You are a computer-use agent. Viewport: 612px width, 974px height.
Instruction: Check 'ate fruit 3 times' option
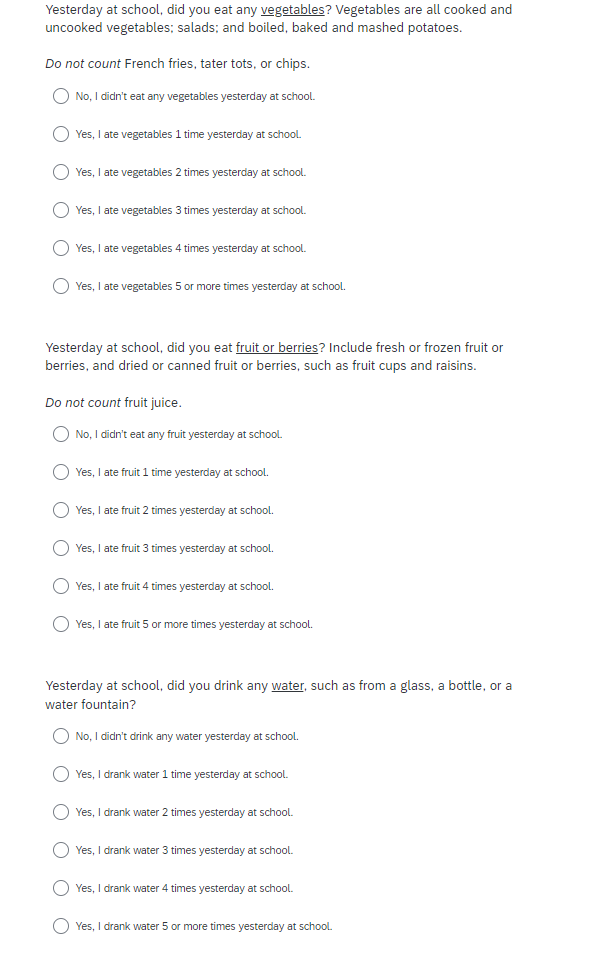61,549
